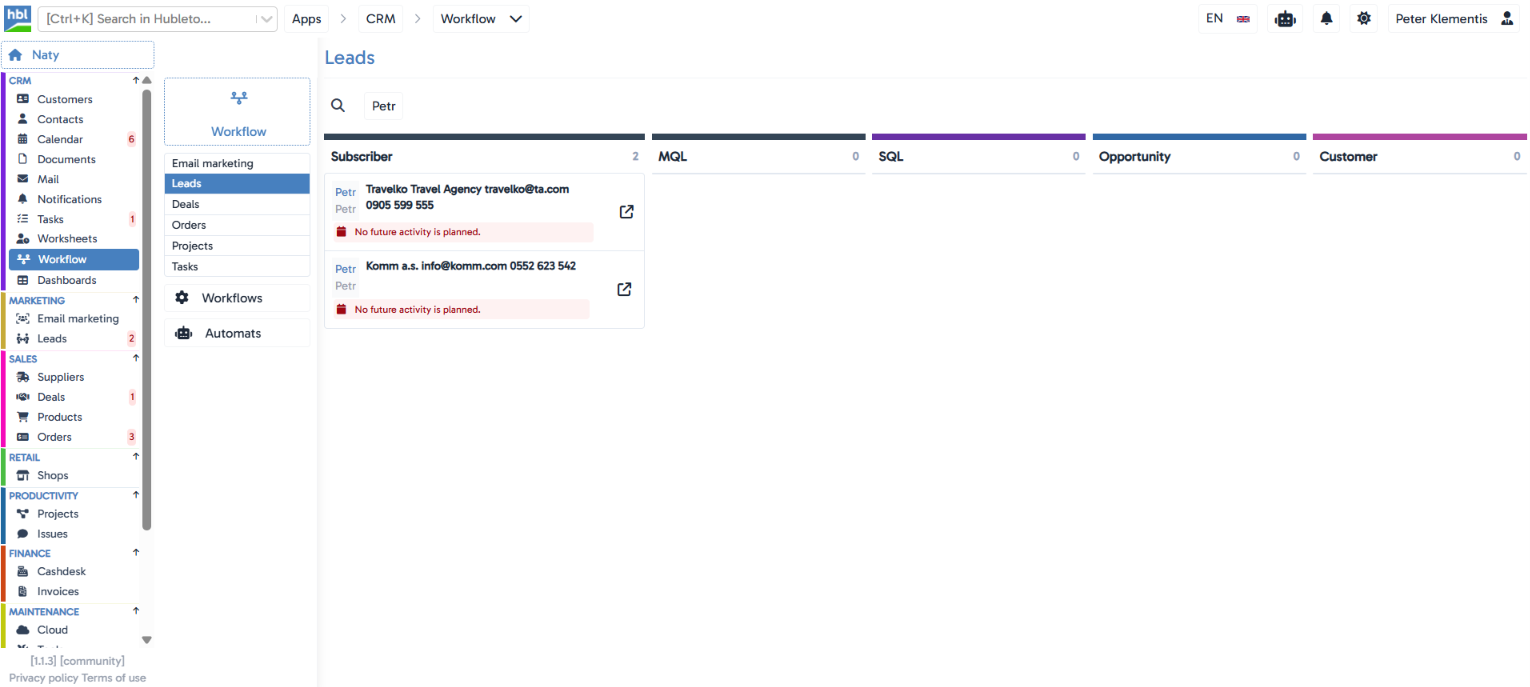Collapse the MARKETING sidebar section
The image size is (1530, 687).
136,300
